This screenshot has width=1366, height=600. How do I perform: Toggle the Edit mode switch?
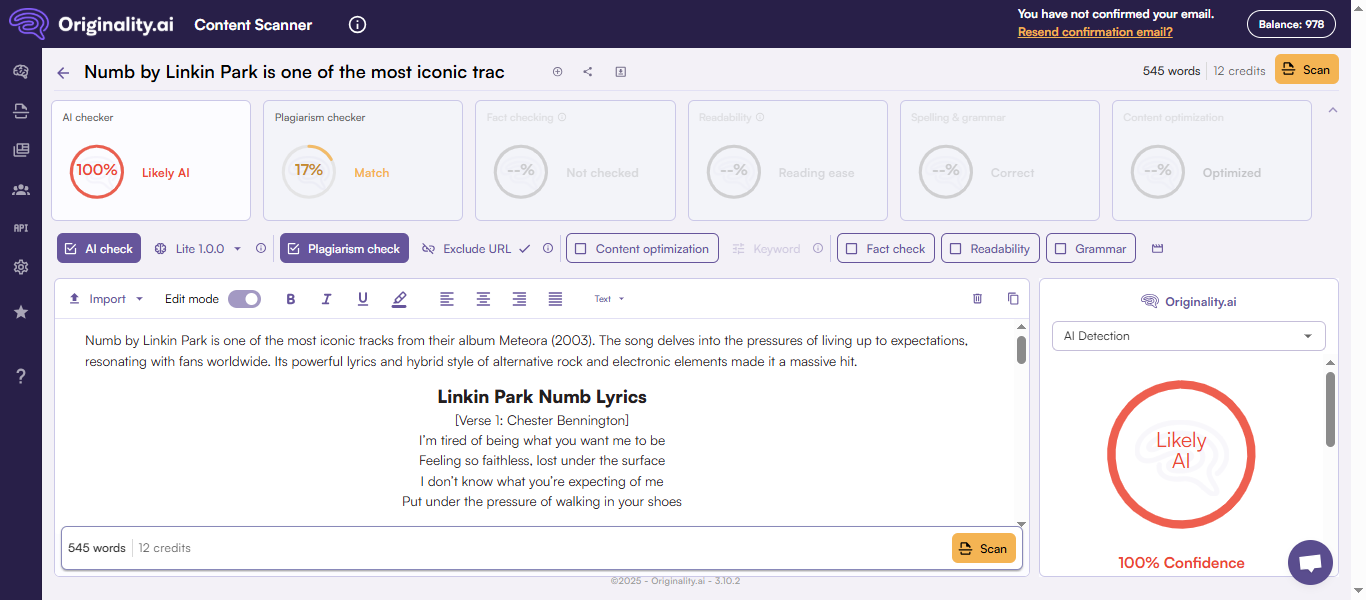[x=244, y=299]
